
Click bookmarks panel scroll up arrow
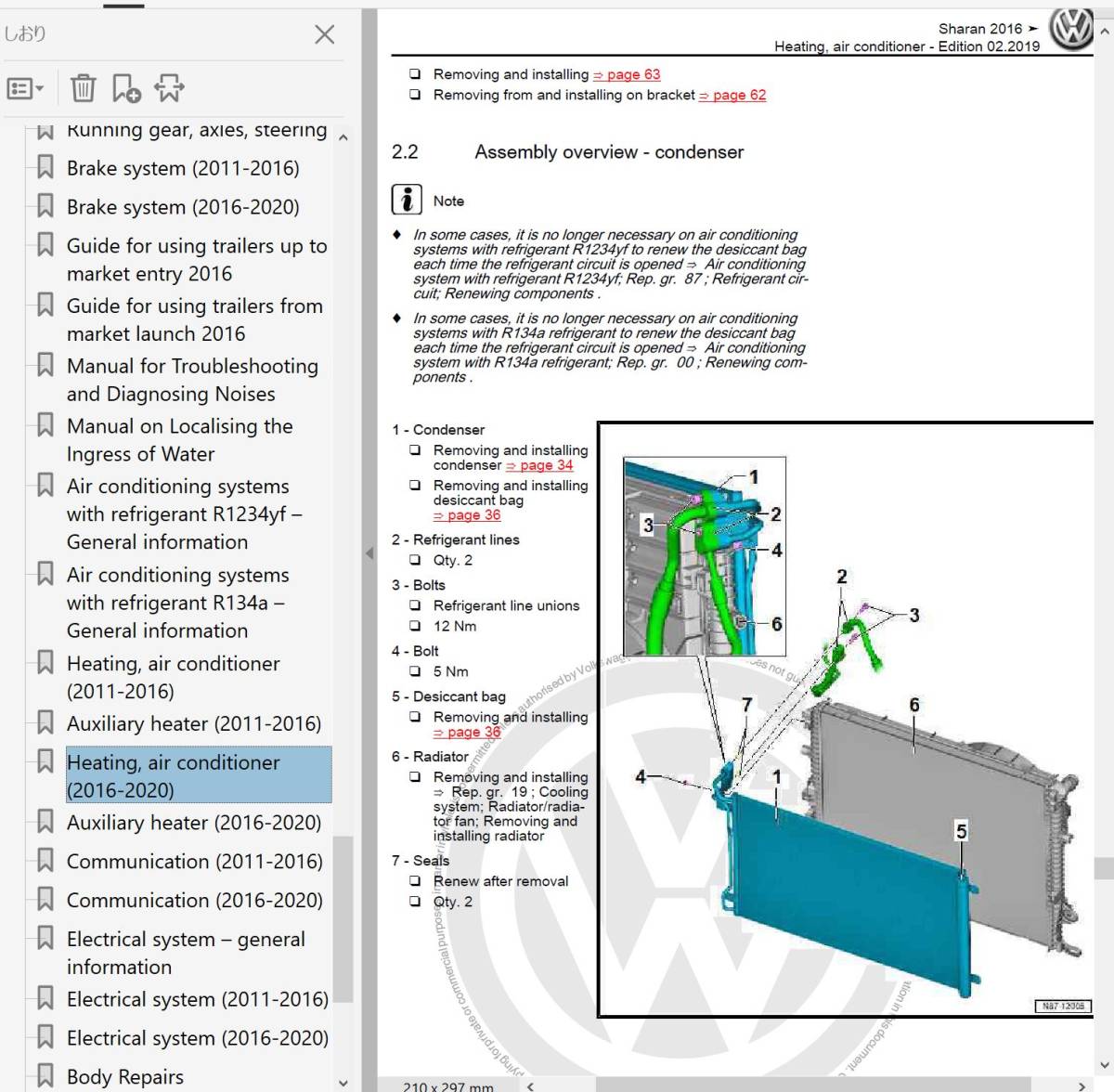pos(343,137)
